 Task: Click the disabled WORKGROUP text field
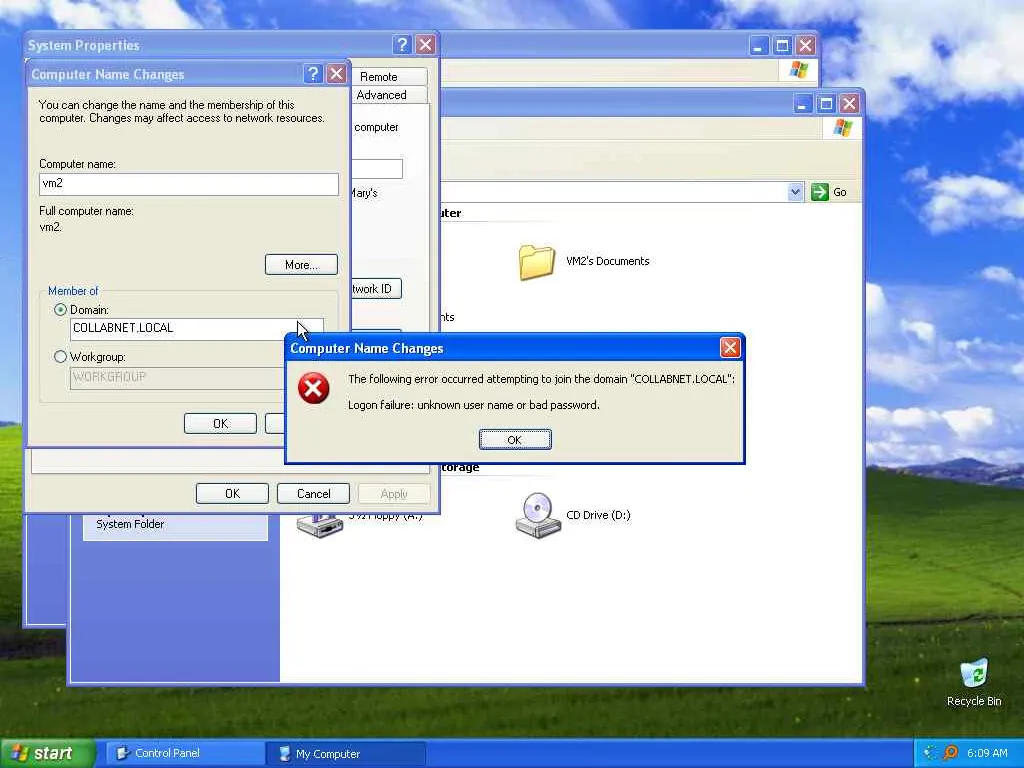click(176, 377)
